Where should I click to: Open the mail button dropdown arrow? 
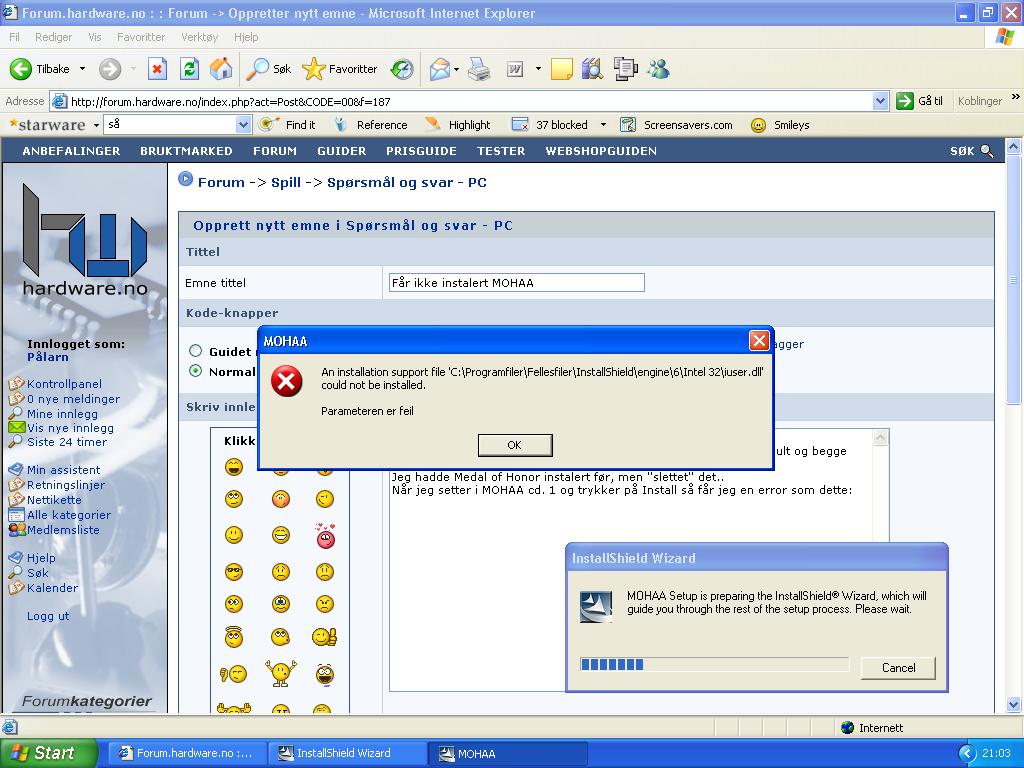point(456,69)
